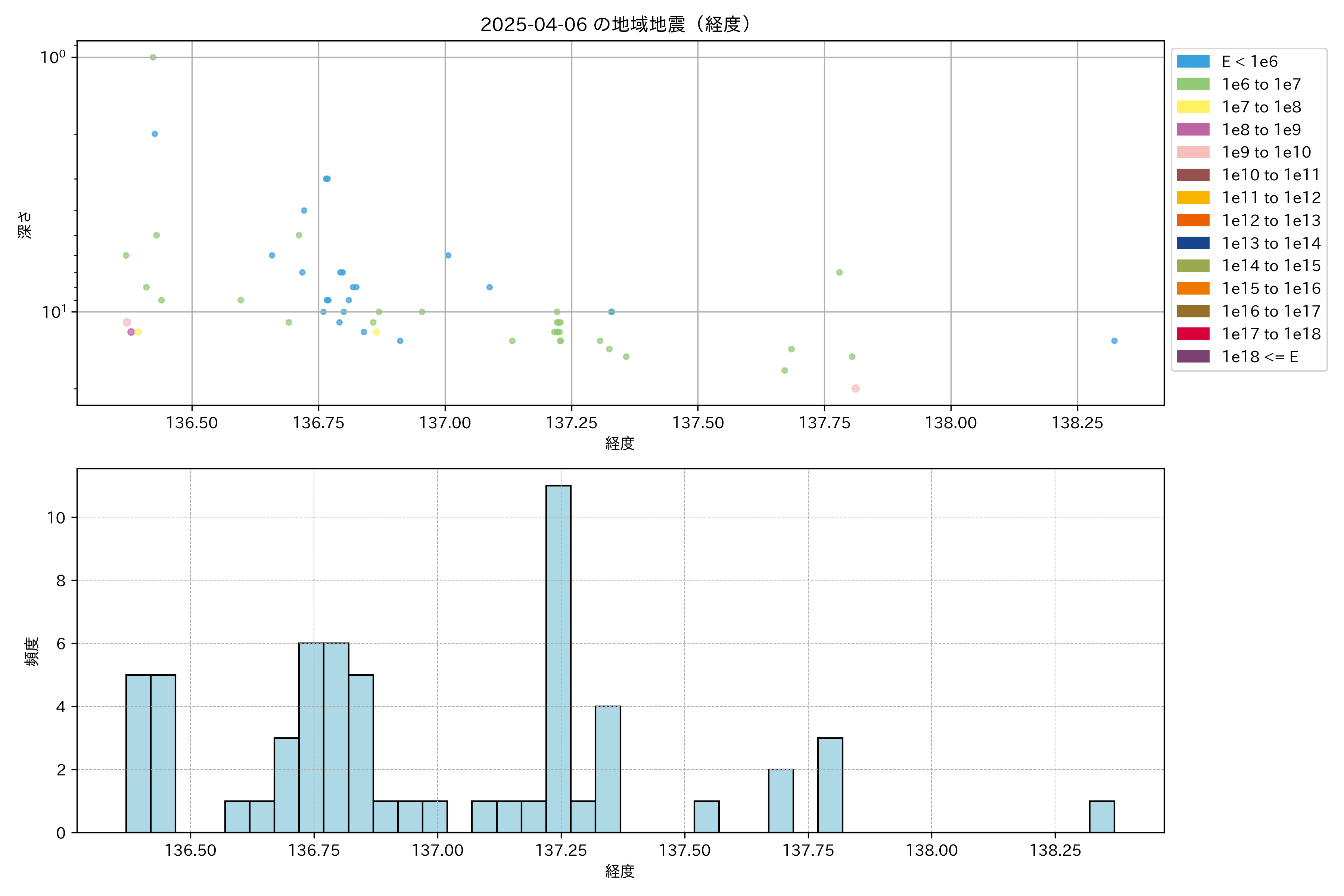Click the histogram bar near 137.75 with height 3
Screen dimensions: 1344x896
pos(830,785)
